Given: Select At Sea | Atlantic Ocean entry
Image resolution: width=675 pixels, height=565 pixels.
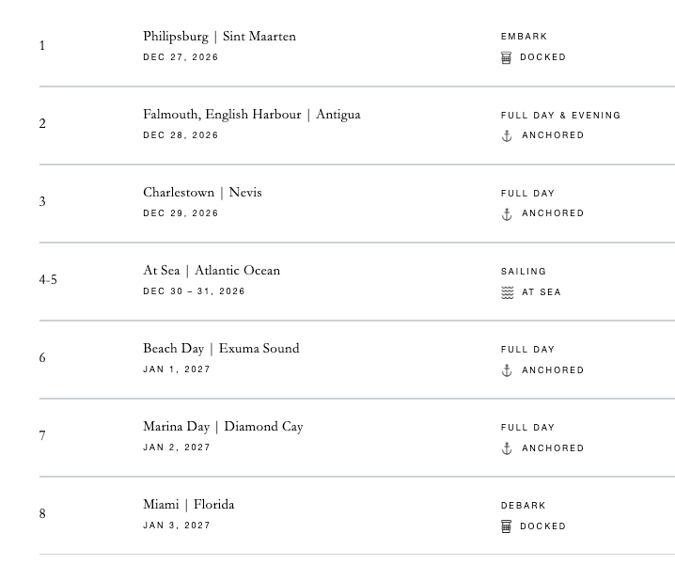Looking at the screenshot, I should pos(211,270).
